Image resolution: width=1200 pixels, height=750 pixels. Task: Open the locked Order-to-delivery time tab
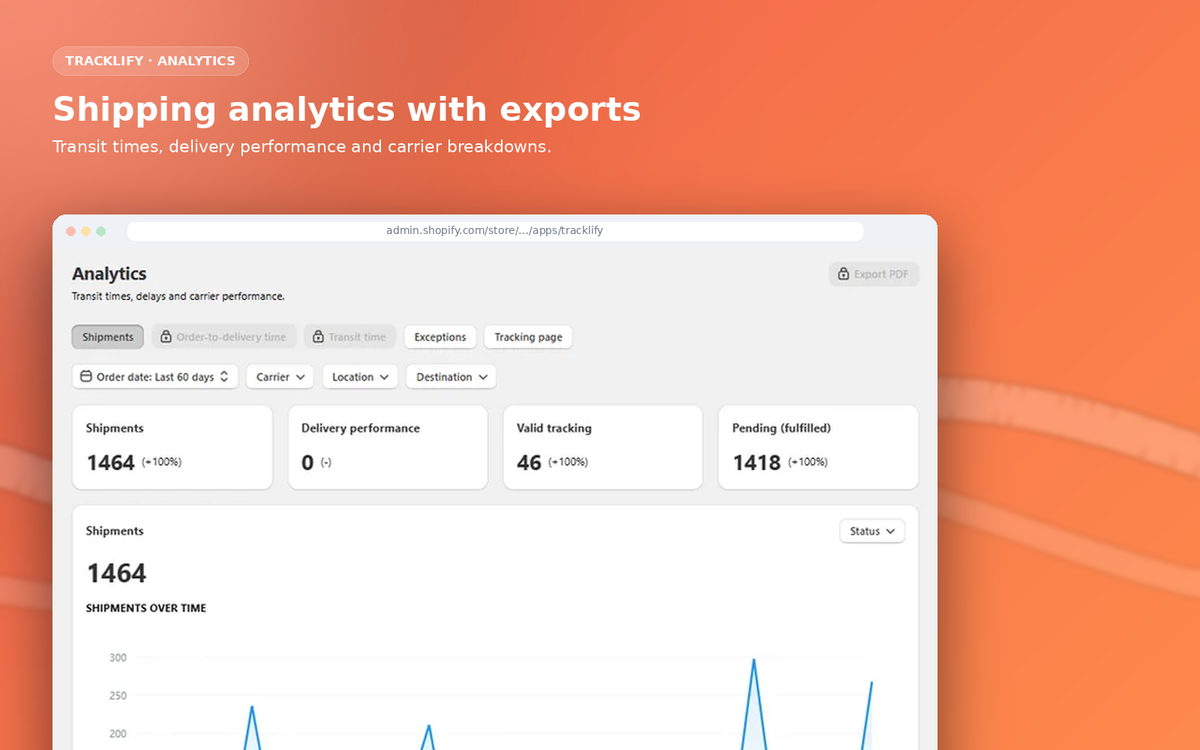tap(224, 337)
